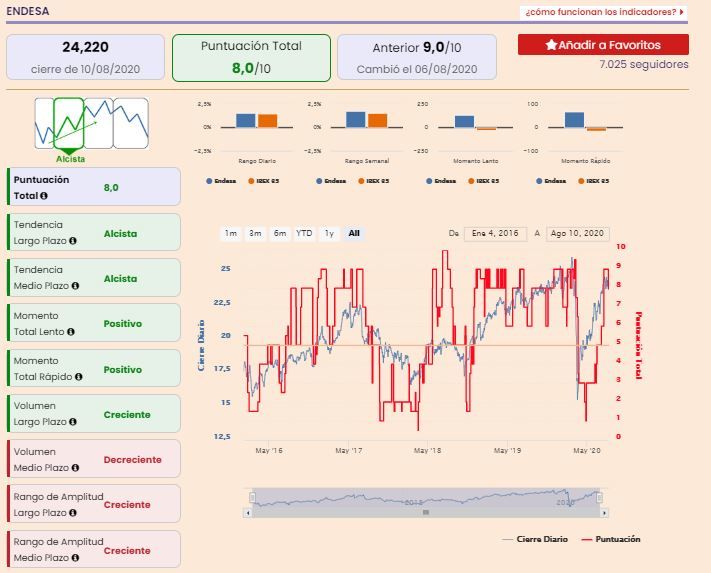Viewport: 711px width, 573px height.
Task: Click info icon for Volumen Medio Plazo
Action: click(75, 467)
